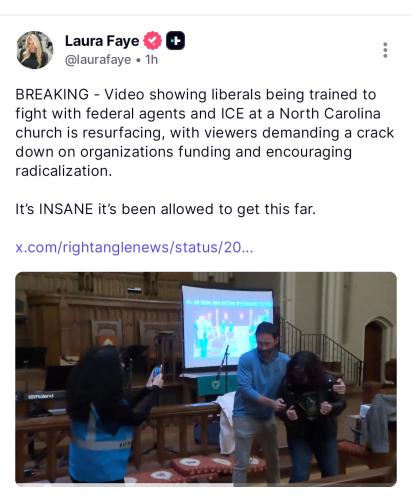This screenshot has width=412, height=500.
Task: Click the microphone stand in the video
Action: (x=224, y=368)
